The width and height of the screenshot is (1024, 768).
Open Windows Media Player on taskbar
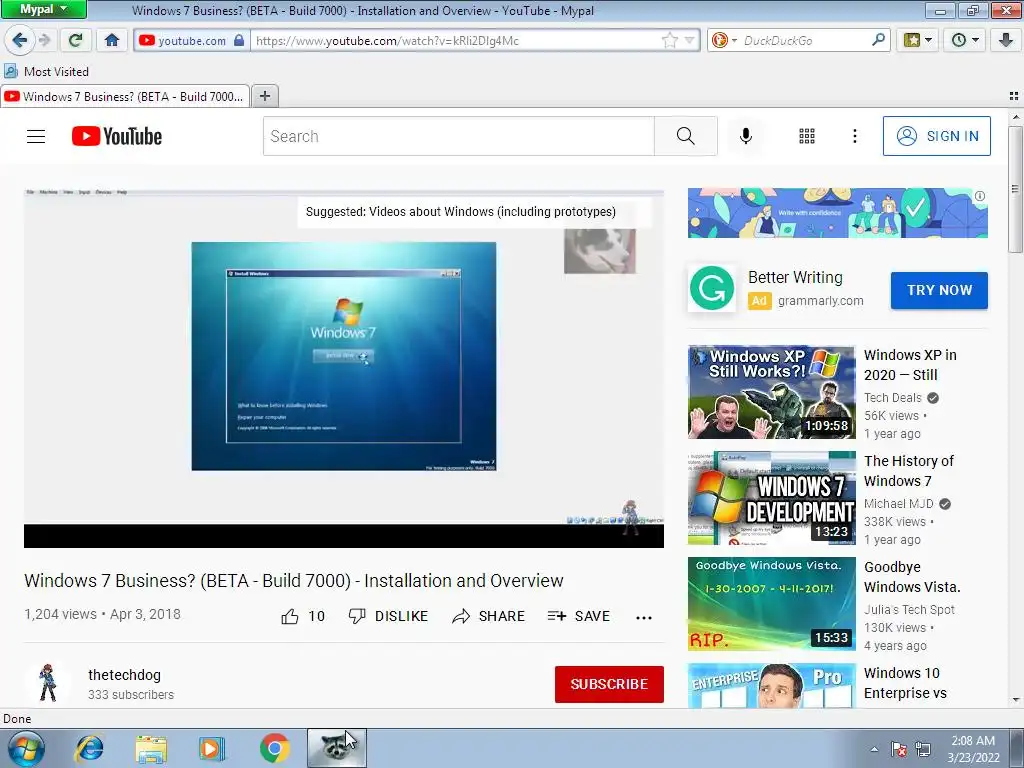click(x=212, y=748)
